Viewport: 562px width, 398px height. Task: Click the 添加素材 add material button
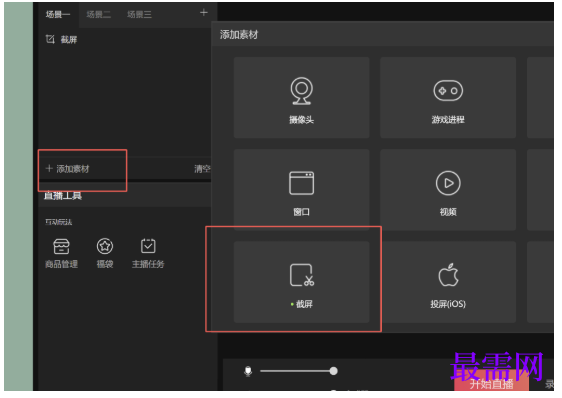pos(68,169)
